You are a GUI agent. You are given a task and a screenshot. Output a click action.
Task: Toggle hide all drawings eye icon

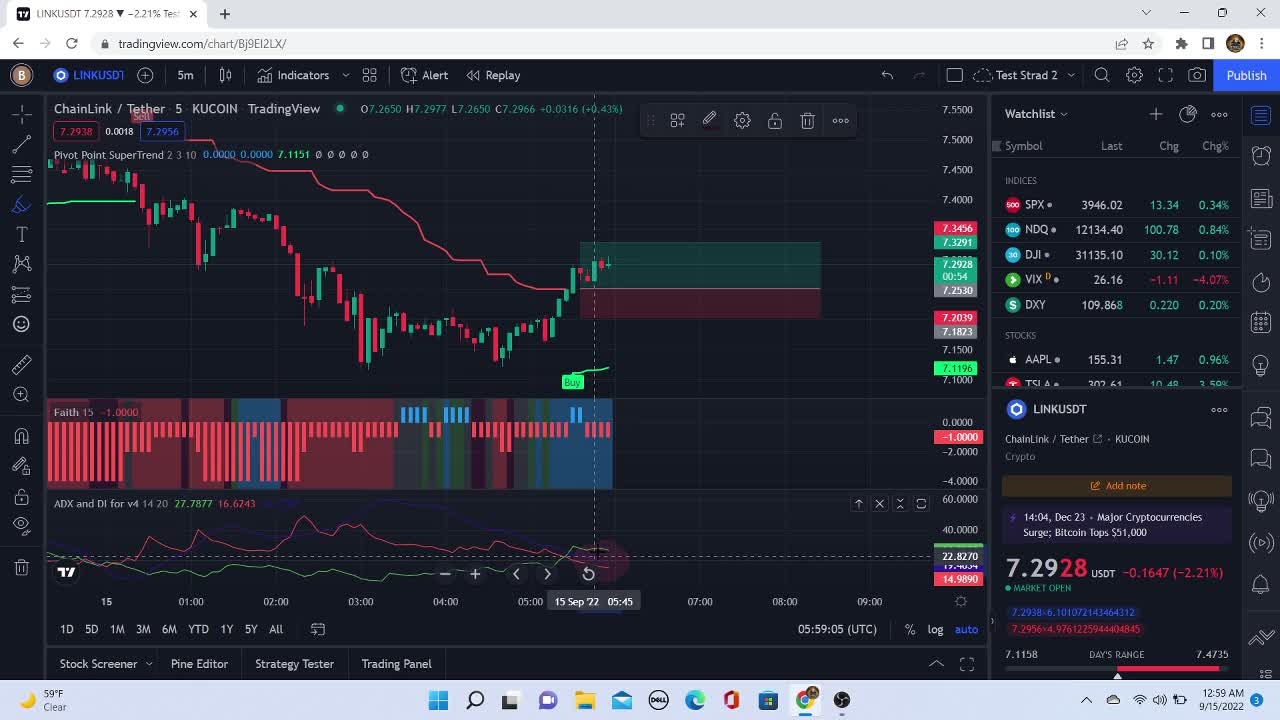[x=21, y=527]
